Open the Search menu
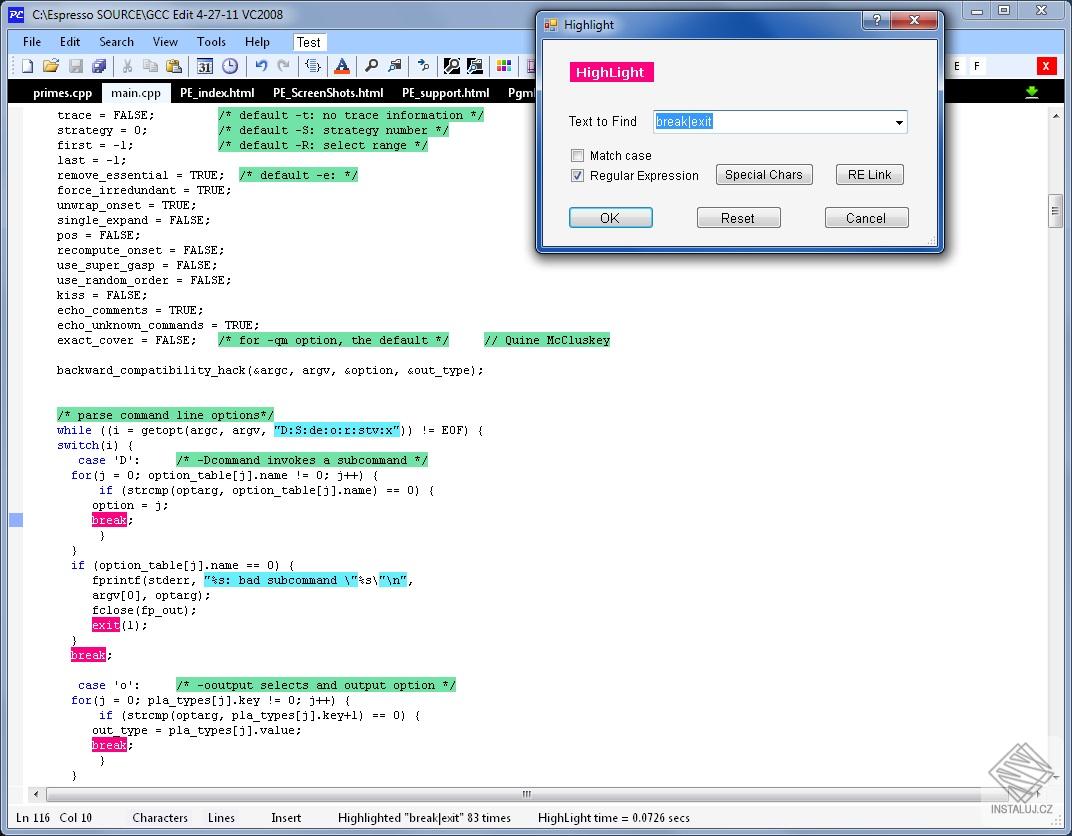The image size is (1072, 836). pos(116,42)
